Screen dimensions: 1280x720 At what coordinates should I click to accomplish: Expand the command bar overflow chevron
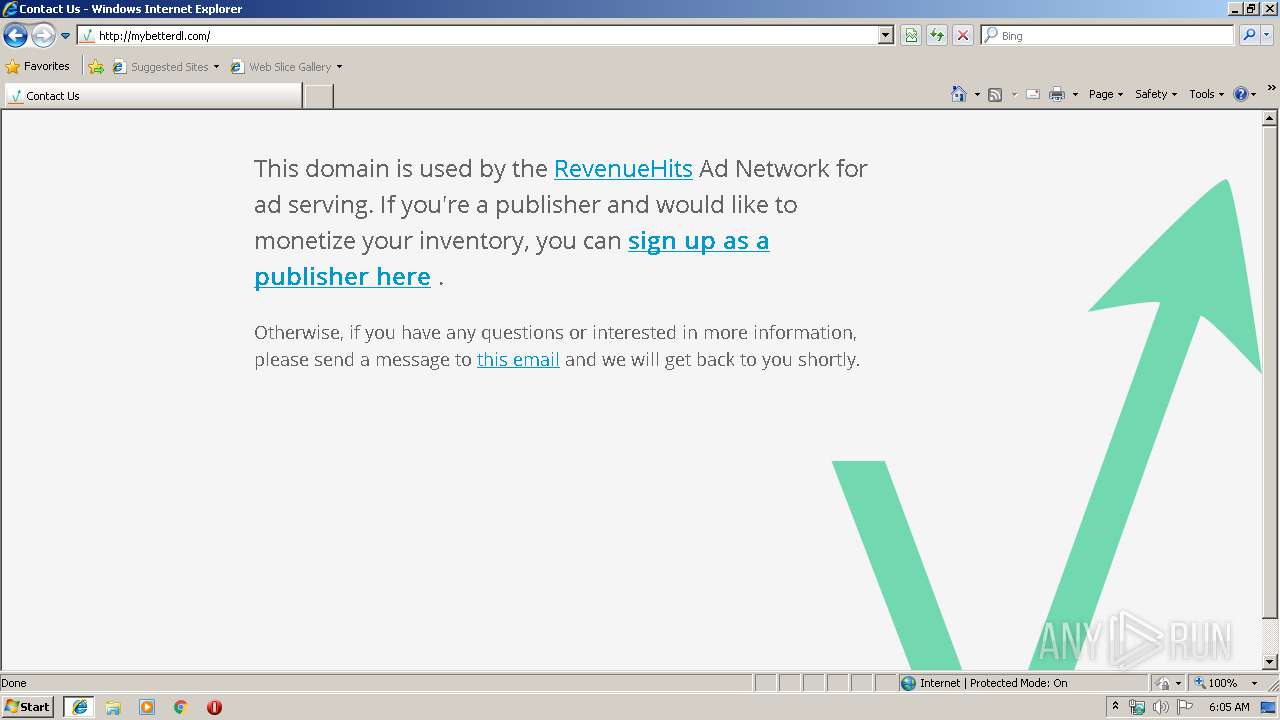(1271, 88)
